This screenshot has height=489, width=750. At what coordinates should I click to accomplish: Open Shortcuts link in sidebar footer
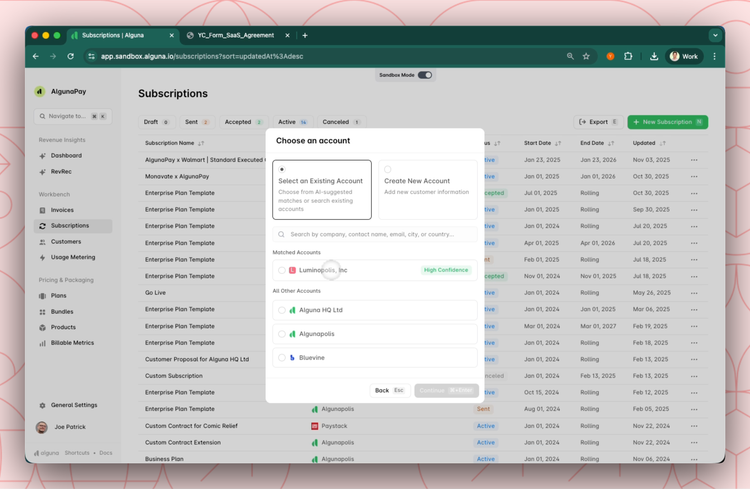click(x=77, y=453)
